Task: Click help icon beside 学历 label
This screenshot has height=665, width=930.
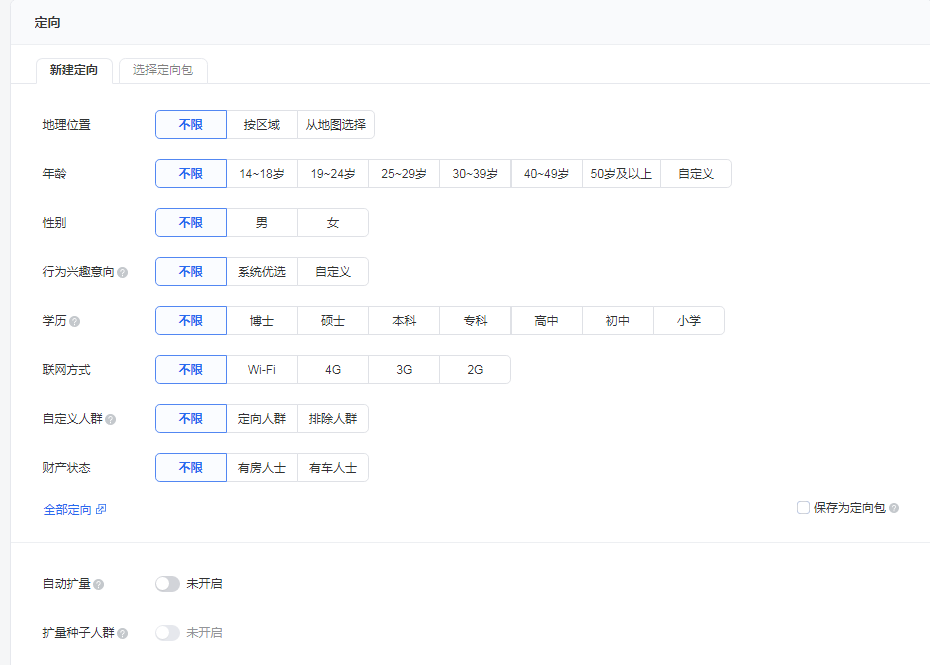Action: point(75,321)
